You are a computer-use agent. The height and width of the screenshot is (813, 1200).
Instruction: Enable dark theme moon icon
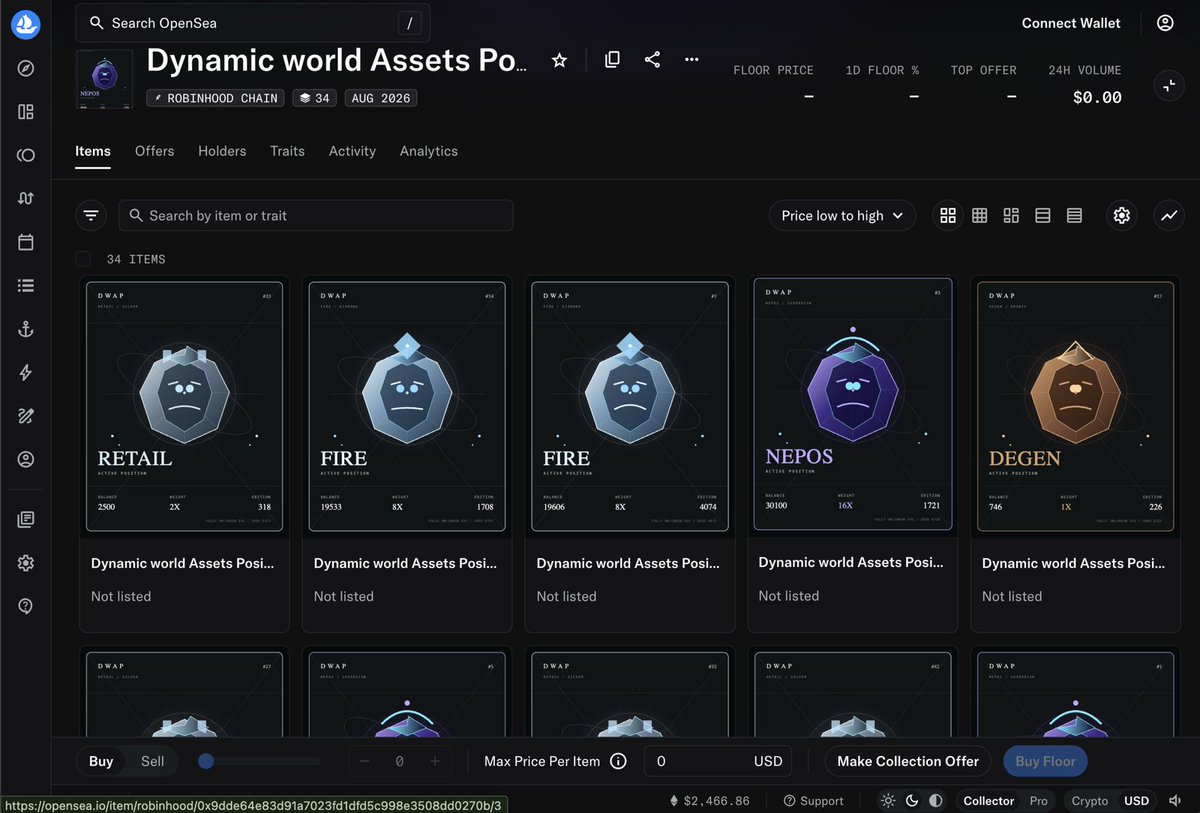[912, 801]
